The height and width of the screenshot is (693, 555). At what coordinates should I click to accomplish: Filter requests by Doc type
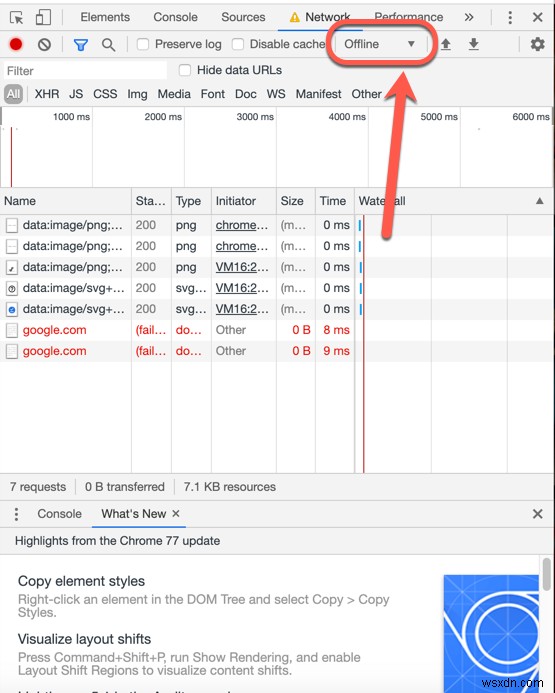click(246, 94)
